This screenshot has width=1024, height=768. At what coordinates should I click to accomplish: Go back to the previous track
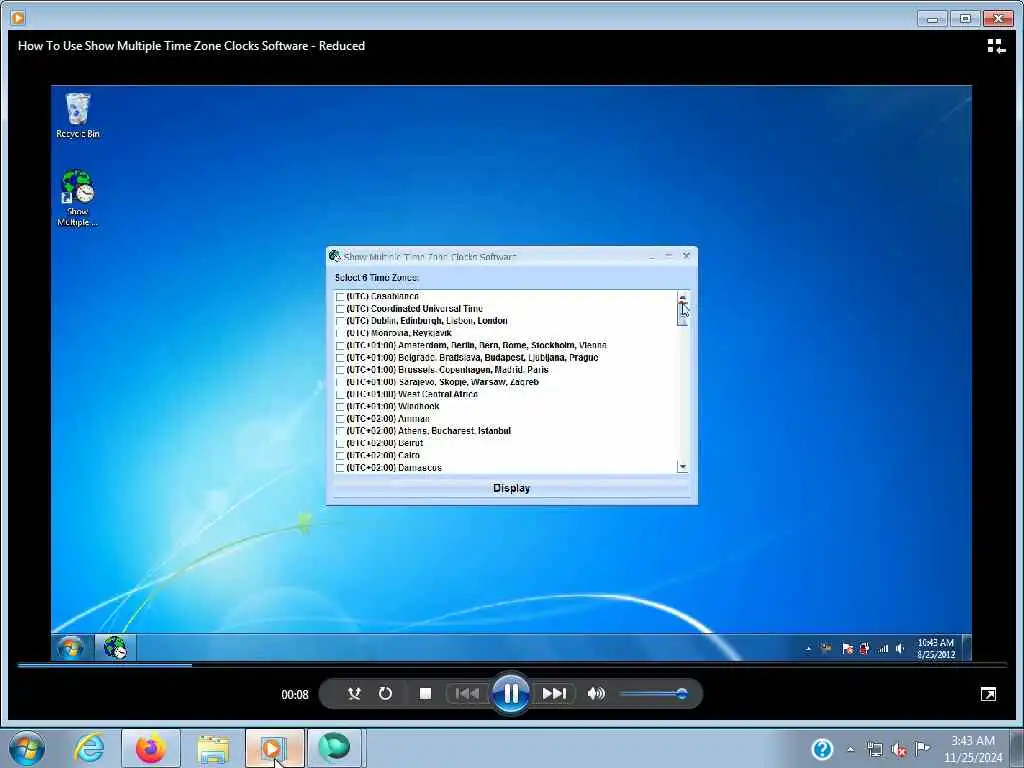click(x=467, y=694)
